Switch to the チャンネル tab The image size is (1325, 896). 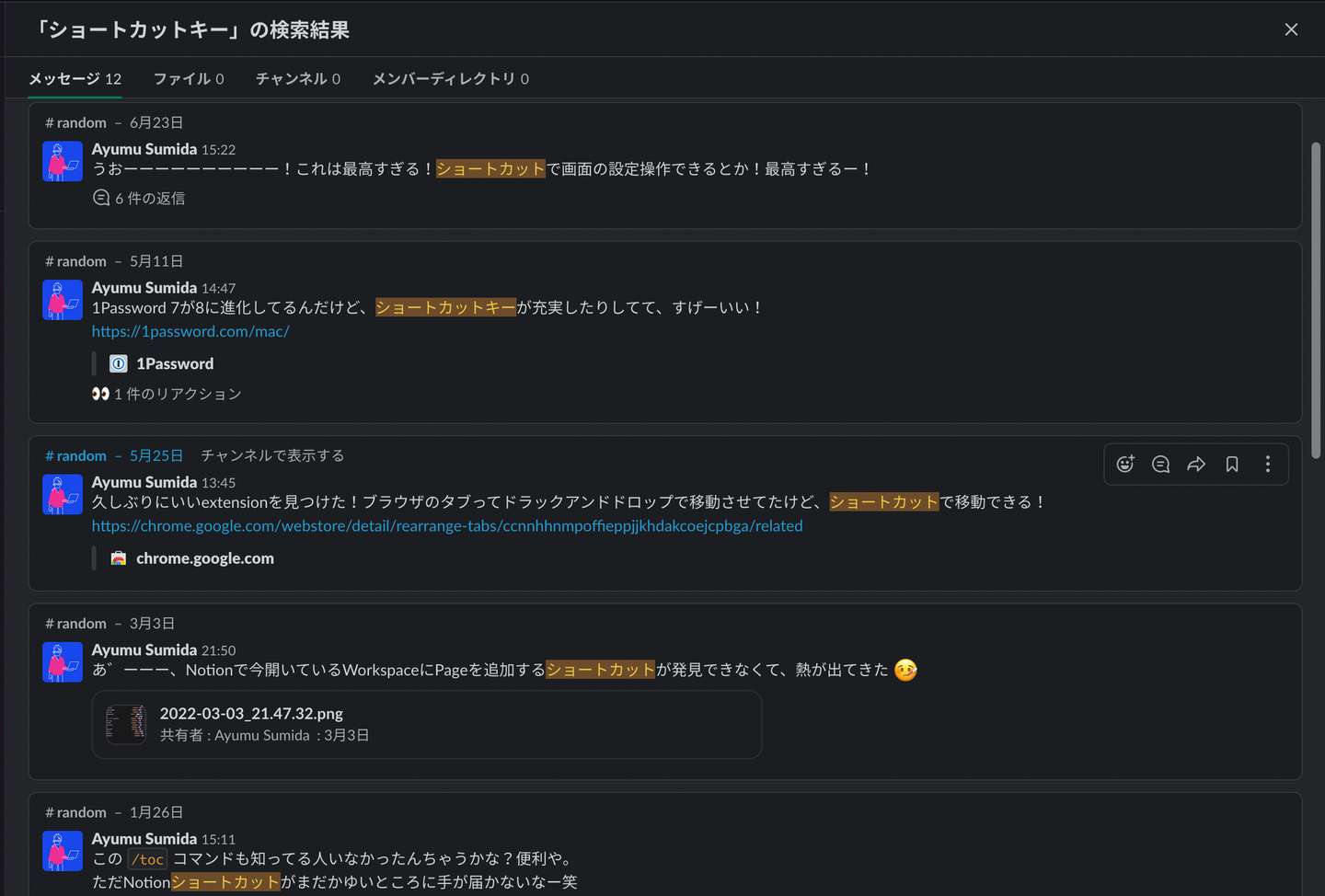click(297, 79)
